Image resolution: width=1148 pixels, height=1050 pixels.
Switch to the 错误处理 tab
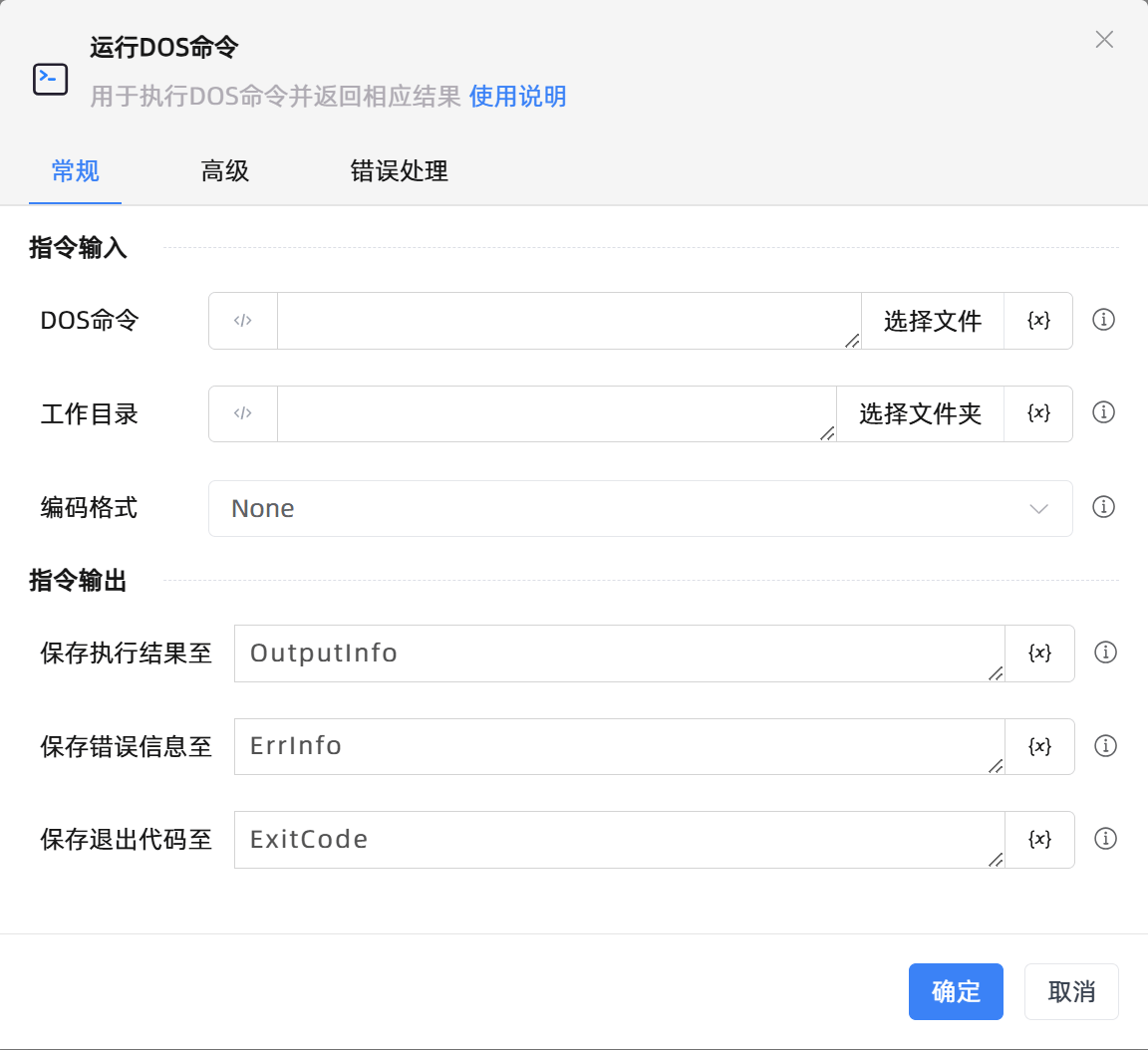398,171
